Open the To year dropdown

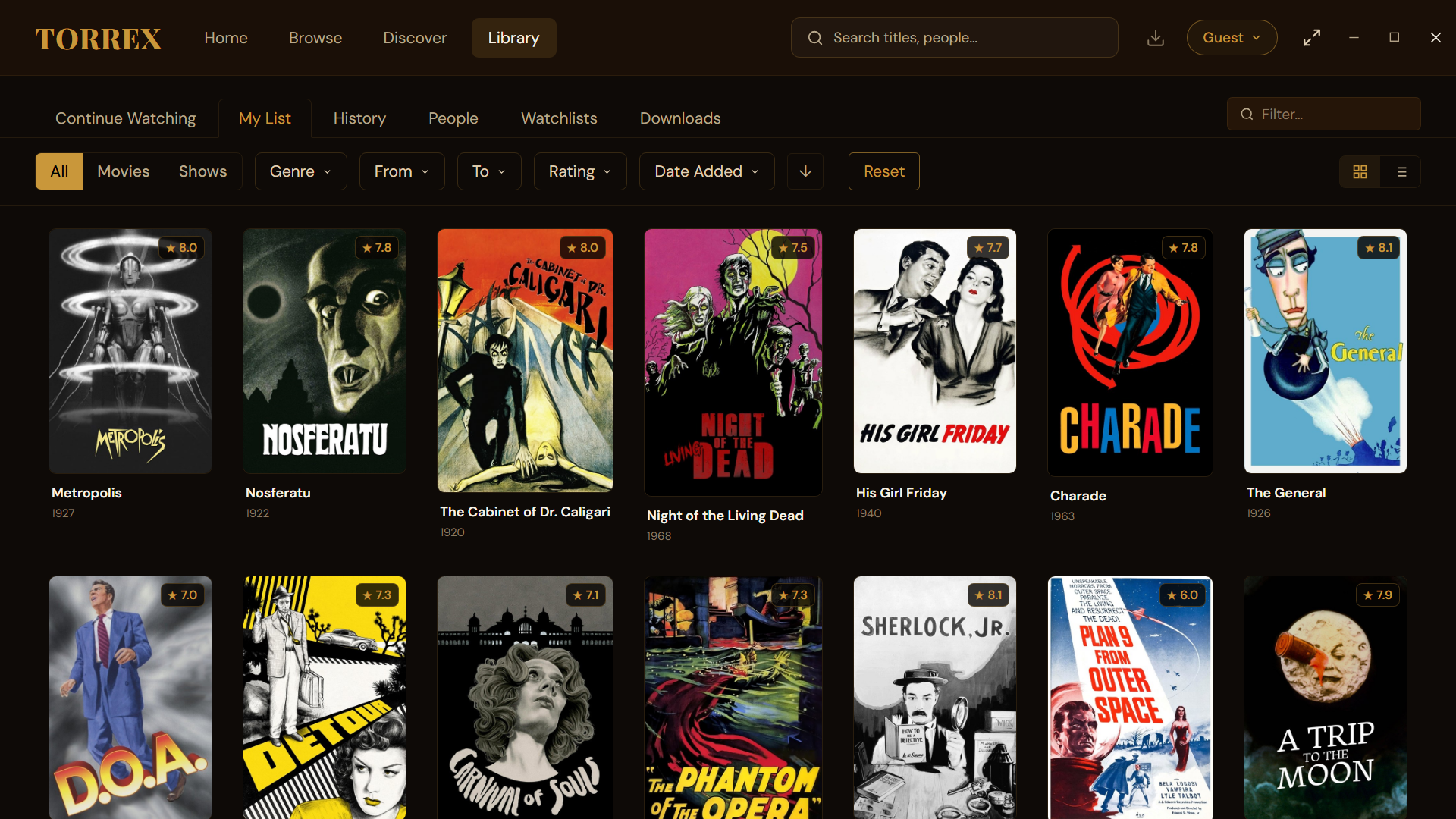click(489, 171)
